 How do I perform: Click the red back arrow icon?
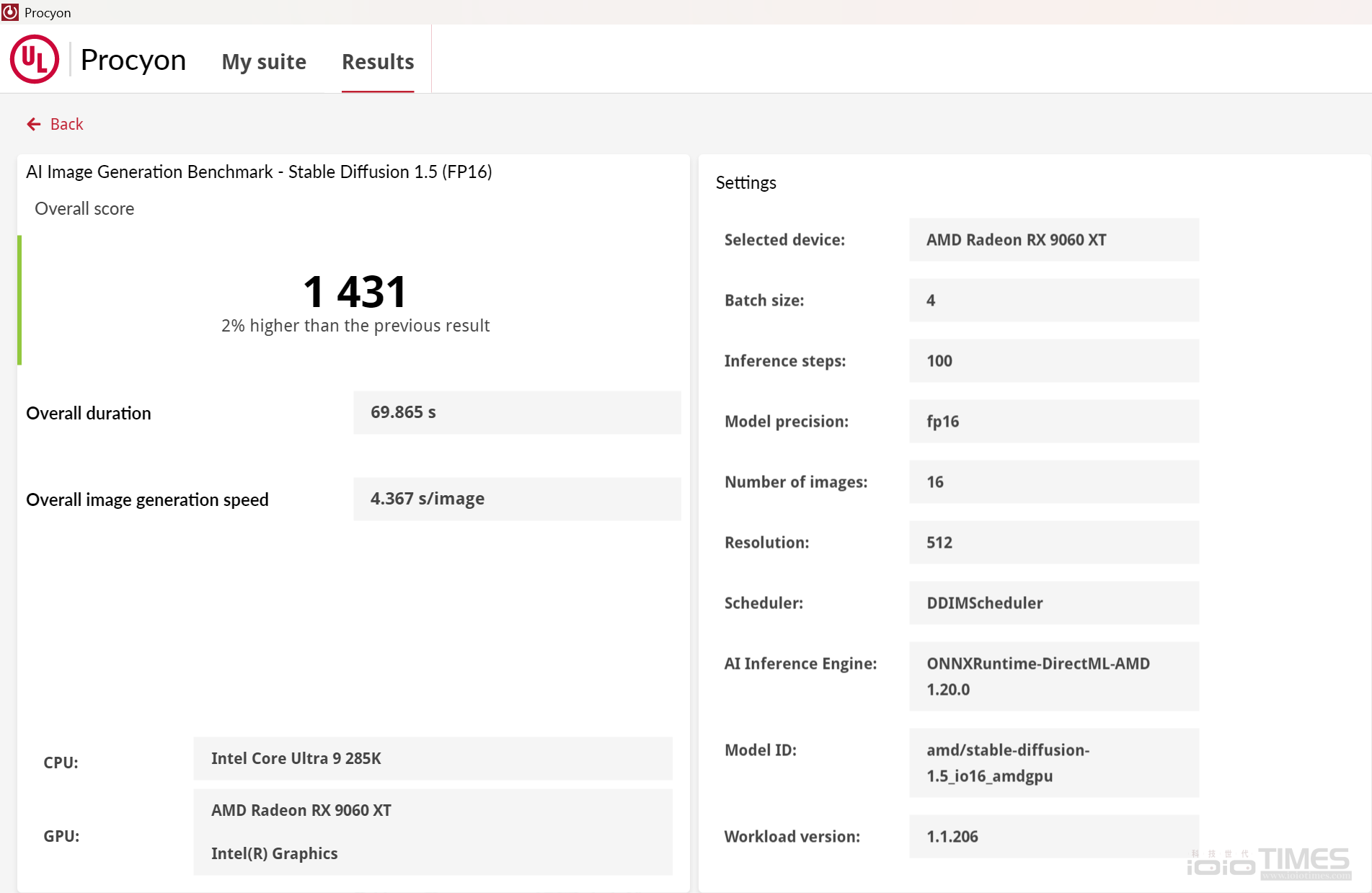click(34, 124)
